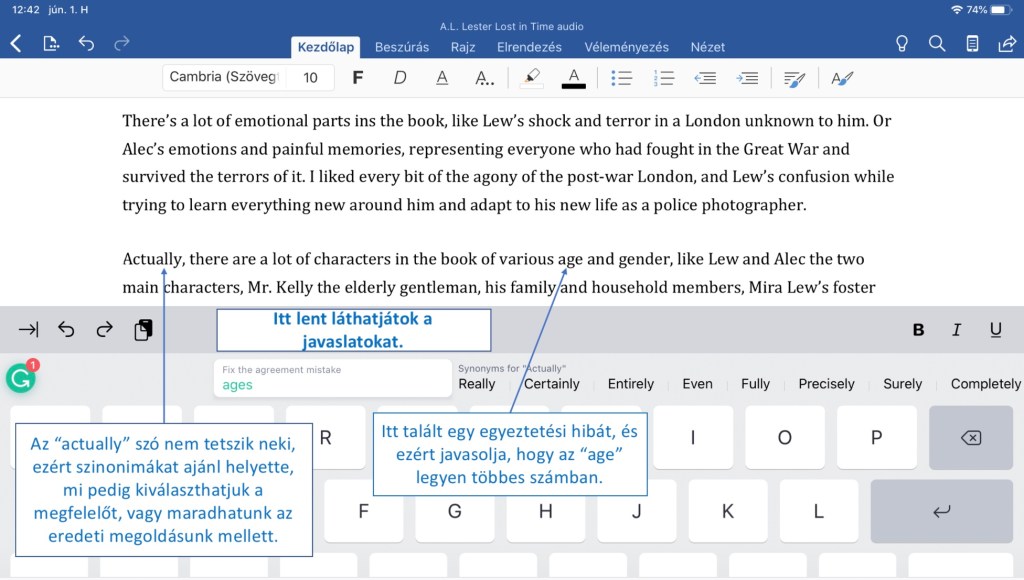Select the black font color swatch
The width and height of the screenshot is (1024, 580).
[573, 78]
